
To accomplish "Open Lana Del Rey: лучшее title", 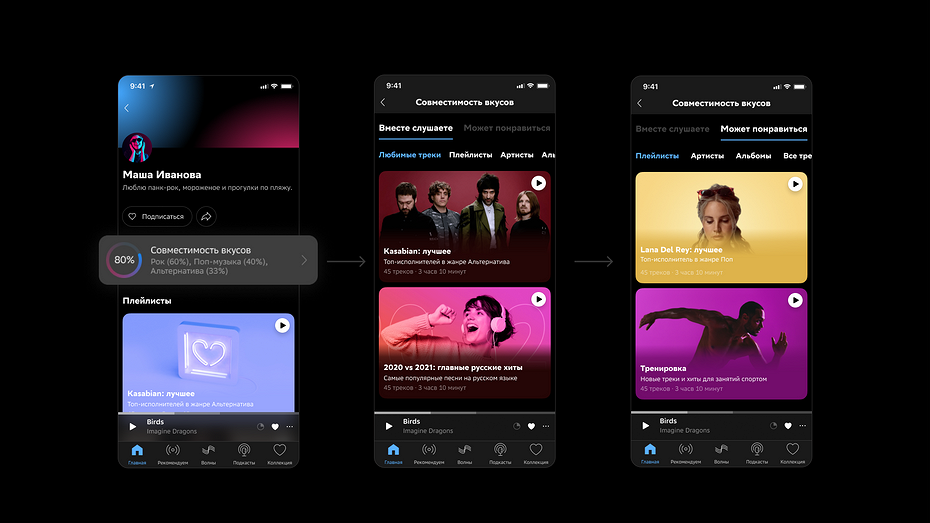I will [681, 250].
